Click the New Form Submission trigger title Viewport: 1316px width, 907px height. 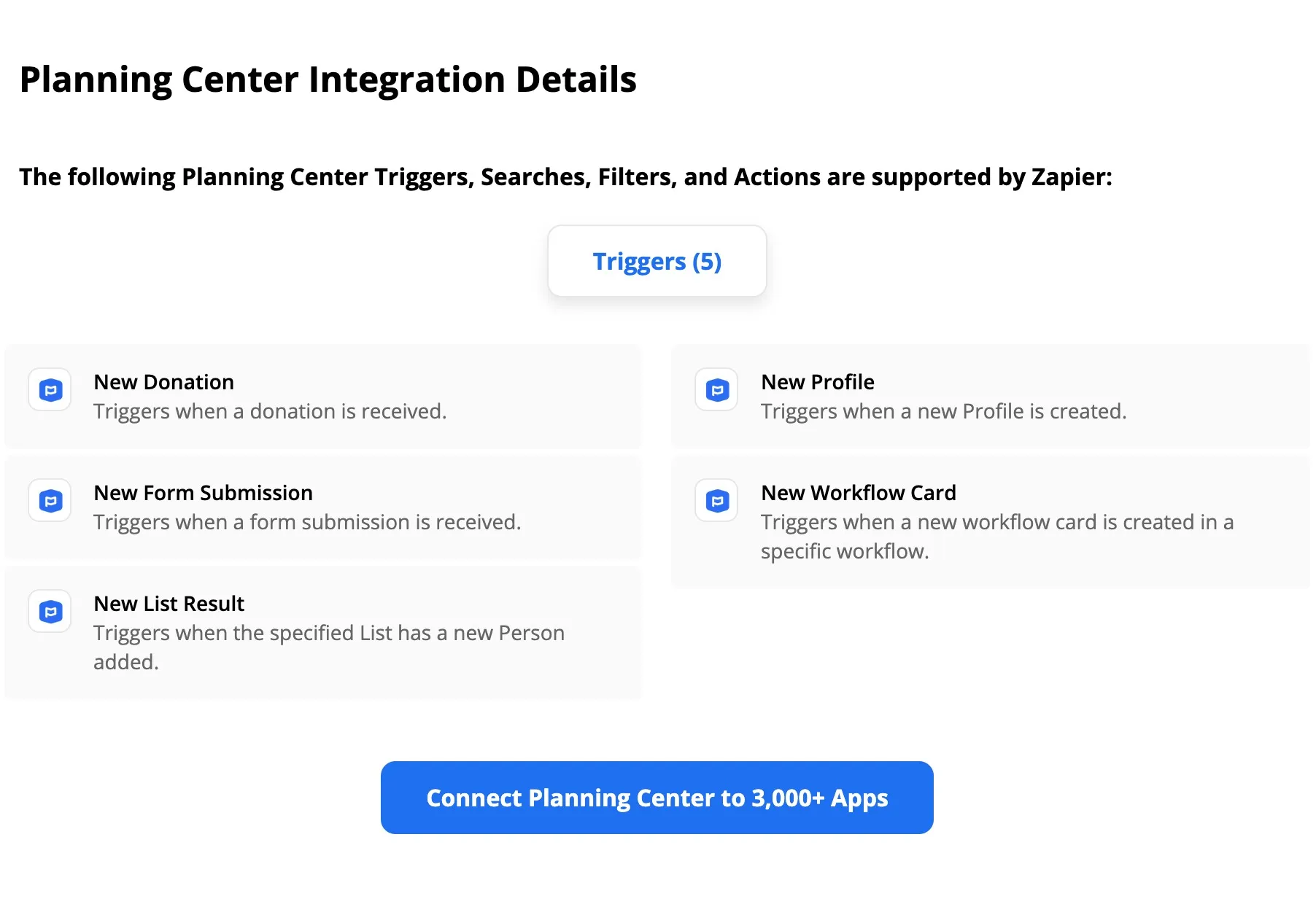[203, 492]
